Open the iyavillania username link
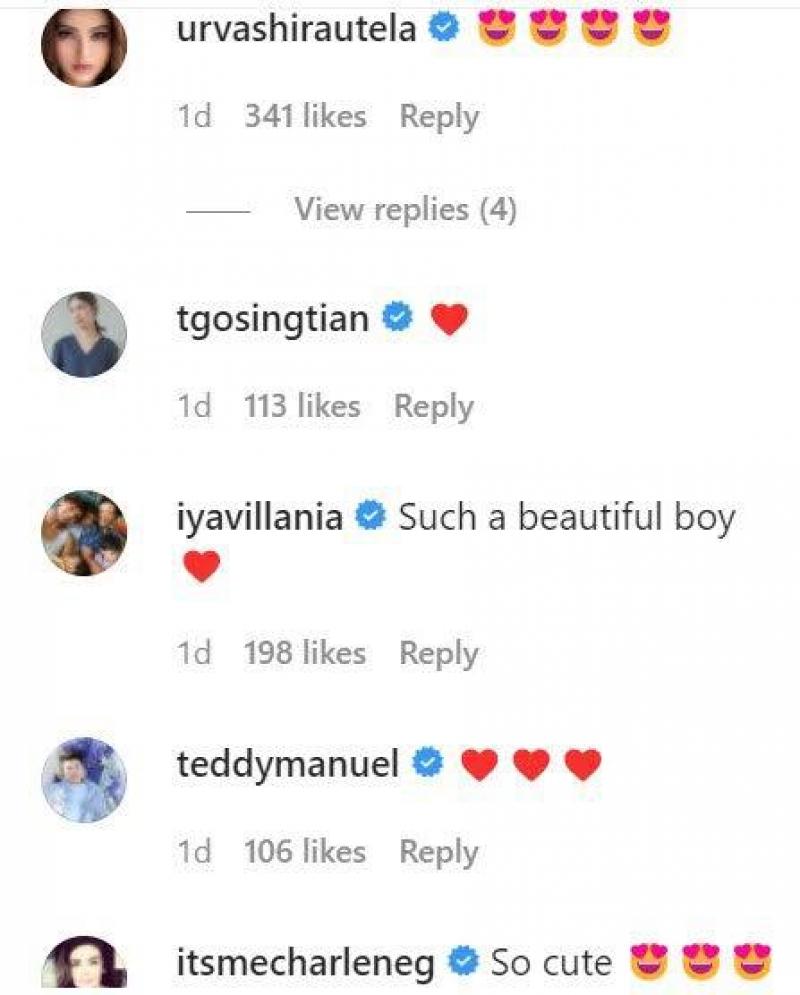This screenshot has width=800, height=995. tap(260, 518)
